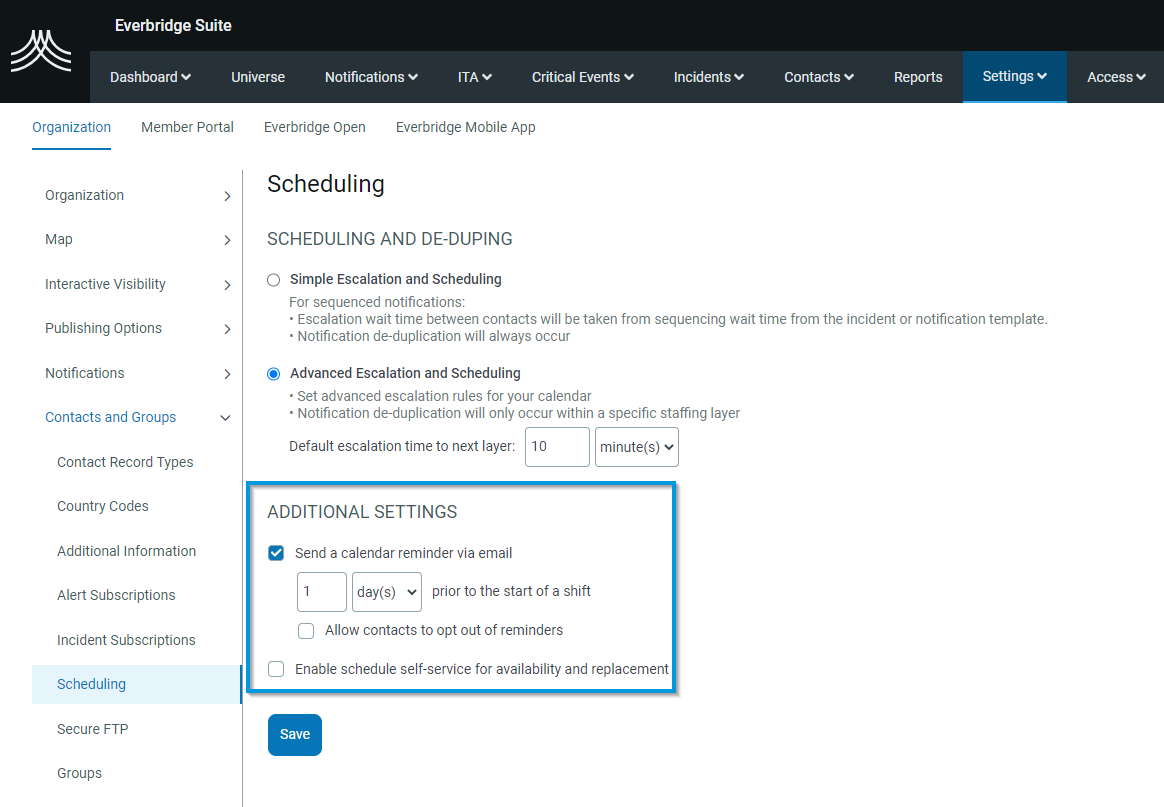Click the 'Simple Escalation and Scheduling' label
This screenshot has width=1164, height=807.
coord(396,279)
